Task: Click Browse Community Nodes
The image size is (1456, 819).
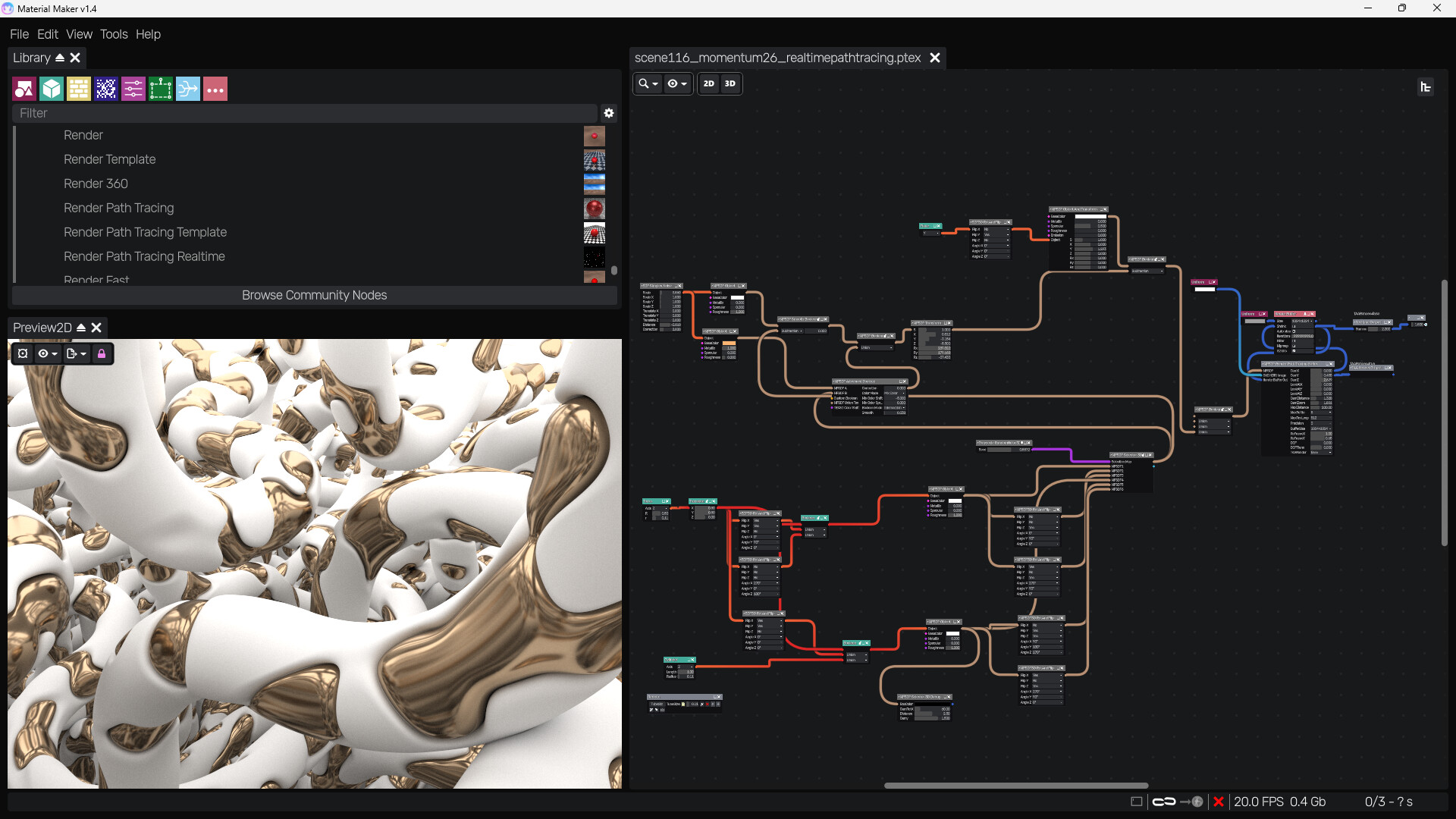Action: (314, 295)
